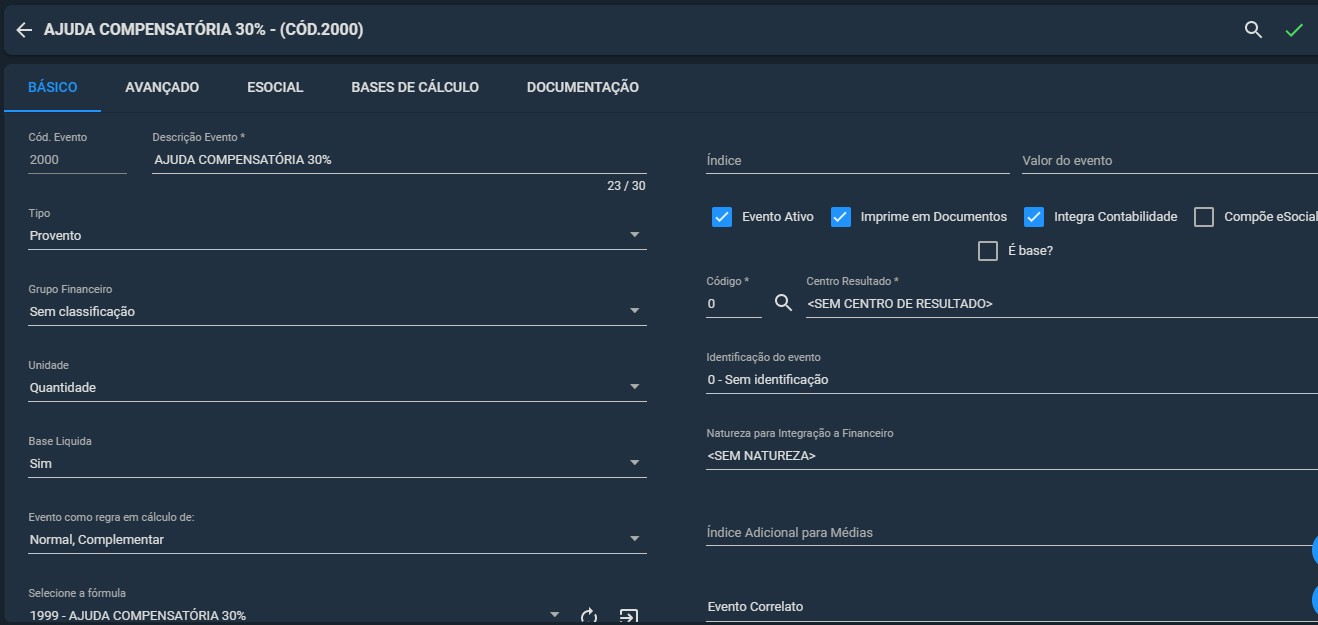Select the ESOCIAL tab
Screen dimensions: 1318x625
275,87
